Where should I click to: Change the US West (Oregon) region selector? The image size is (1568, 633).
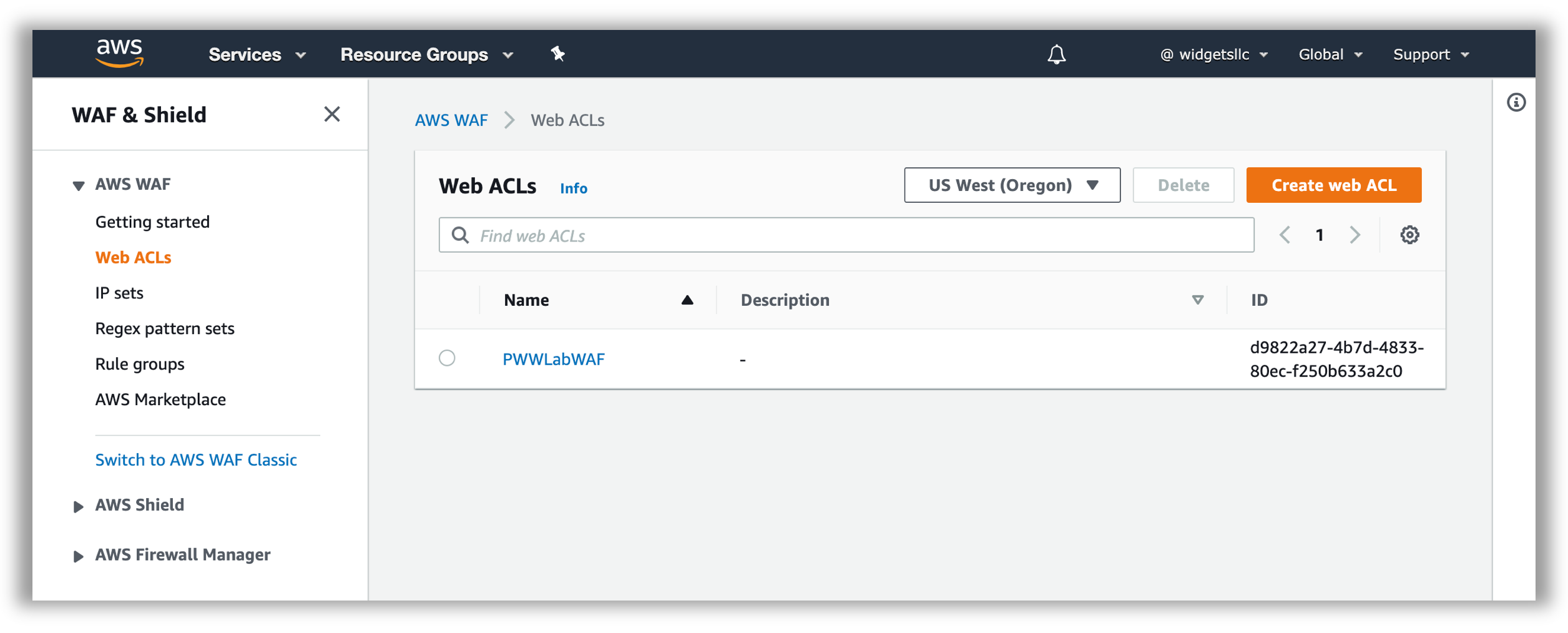click(1012, 185)
